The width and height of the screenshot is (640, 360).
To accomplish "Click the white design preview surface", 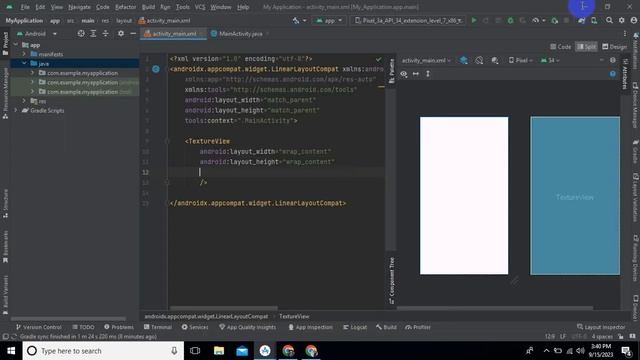I will tap(464, 196).
